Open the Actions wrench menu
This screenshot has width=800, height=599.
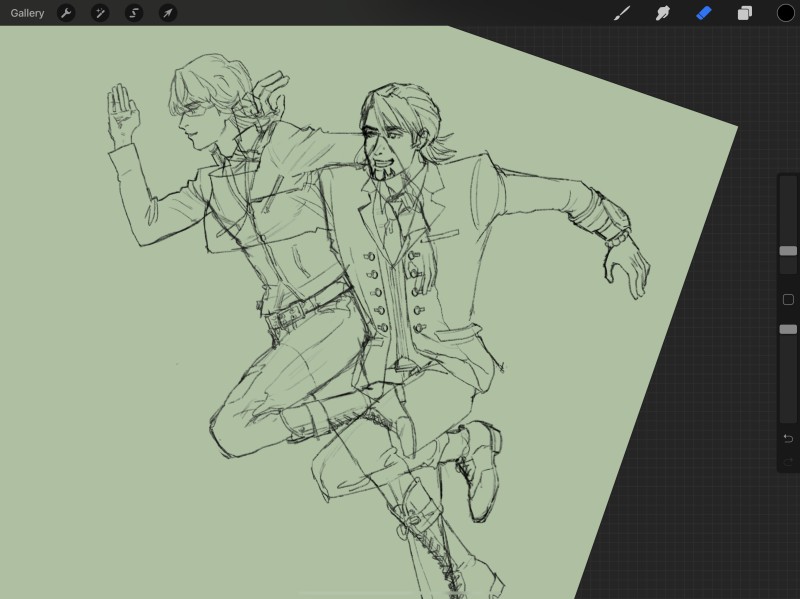[x=66, y=13]
